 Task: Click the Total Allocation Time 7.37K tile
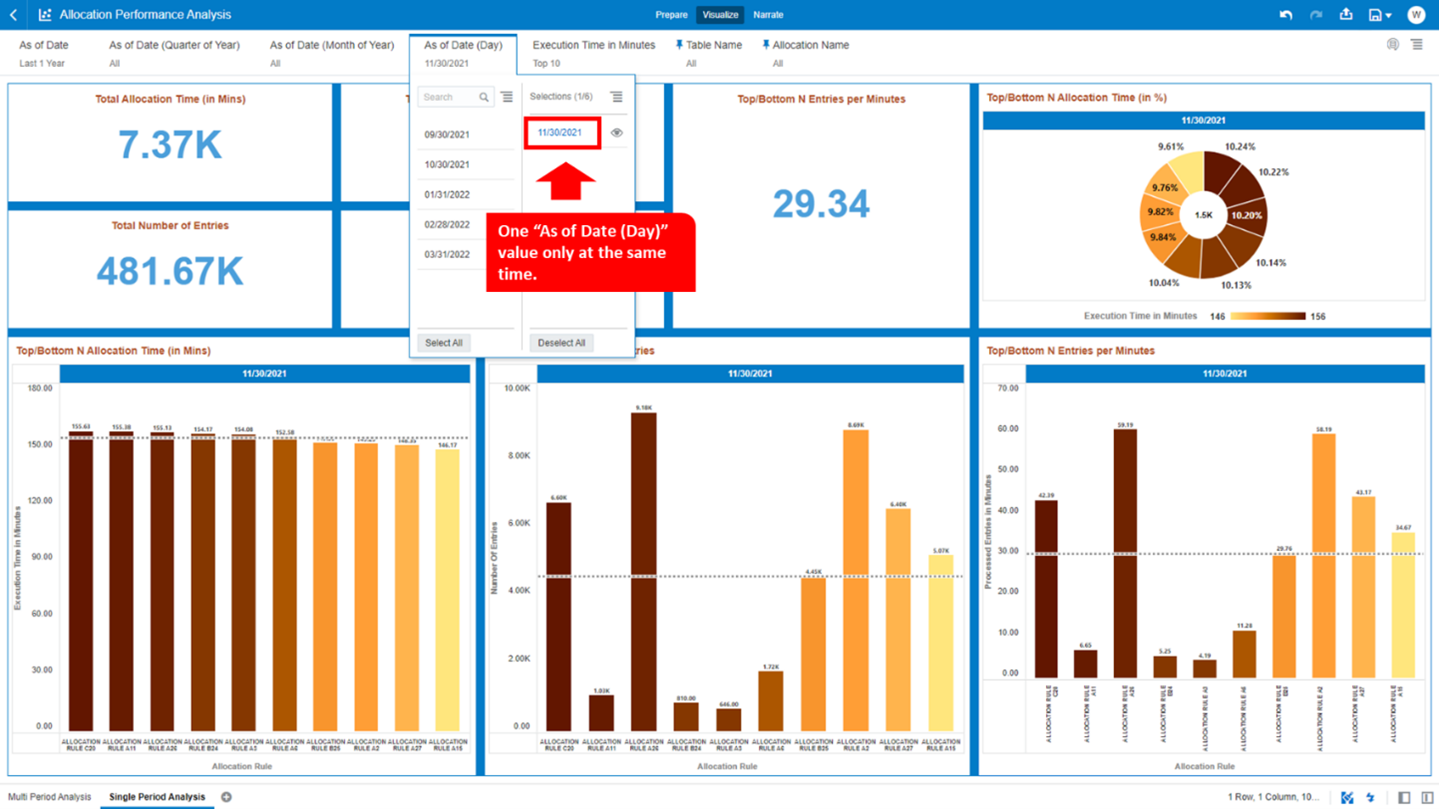coord(170,143)
